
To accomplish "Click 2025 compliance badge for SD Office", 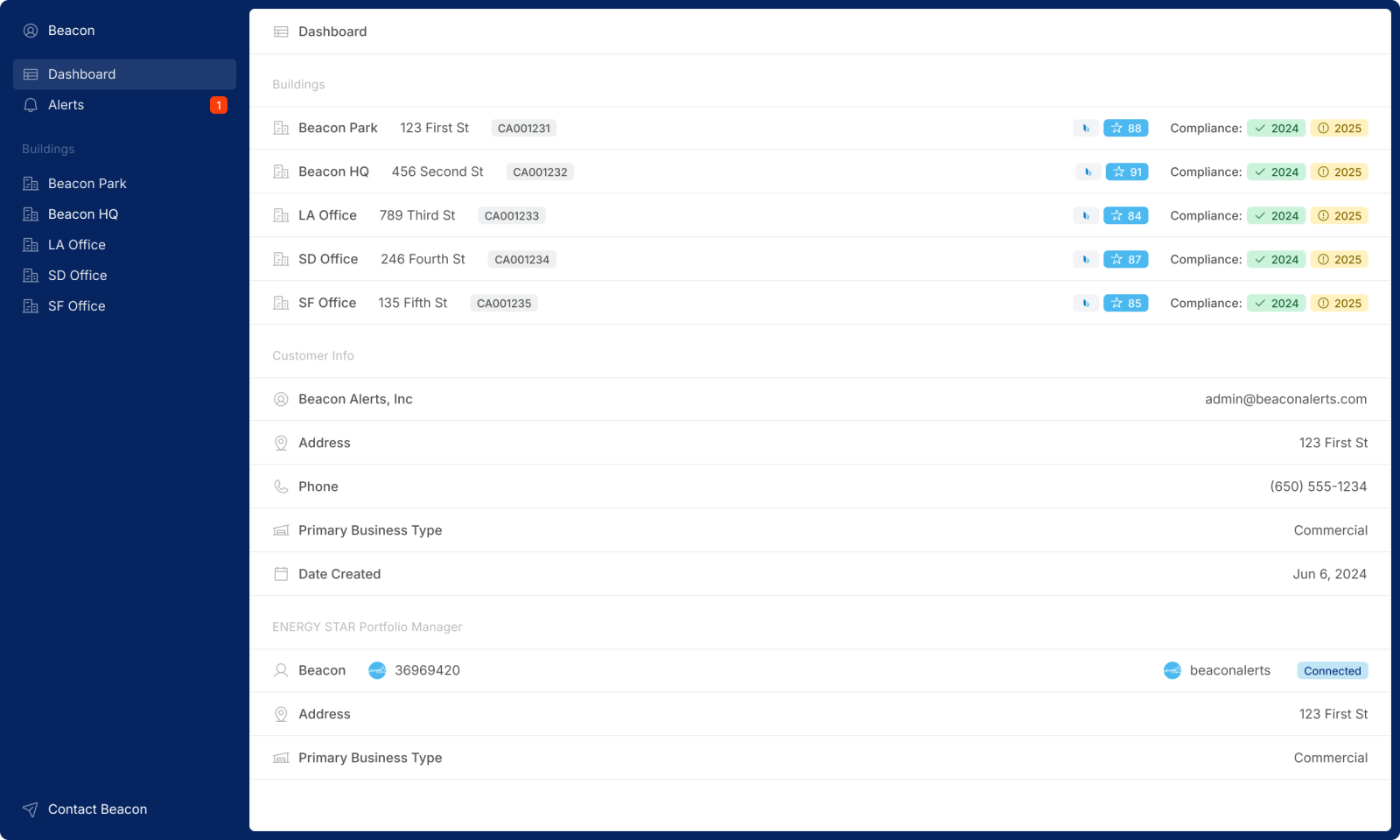I will click(1340, 260).
